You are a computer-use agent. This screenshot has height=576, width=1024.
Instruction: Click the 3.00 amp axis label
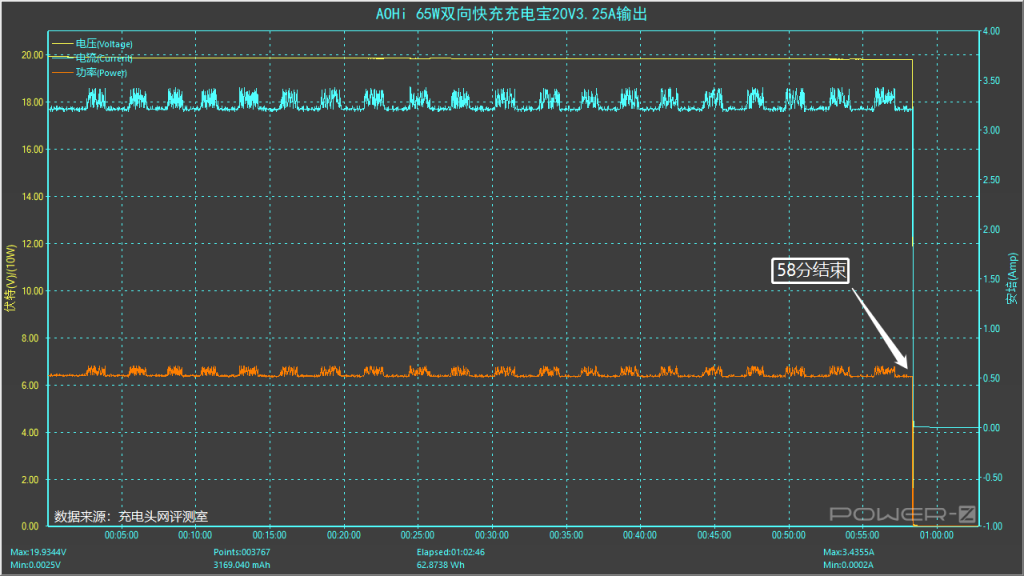click(991, 130)
